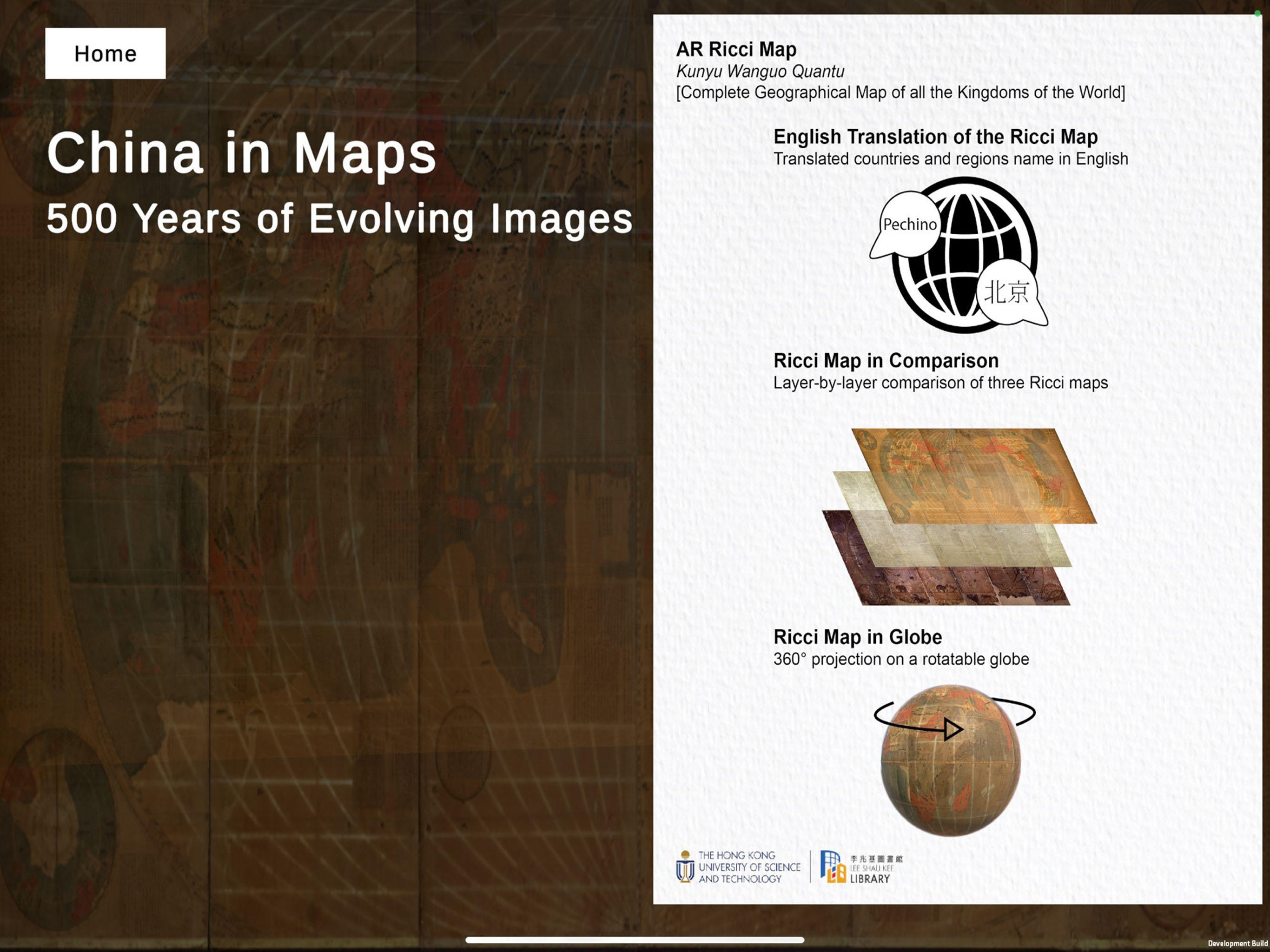Open the layered Ricci maps comparison image
The image size is (1270, 952).
[959, 517]
